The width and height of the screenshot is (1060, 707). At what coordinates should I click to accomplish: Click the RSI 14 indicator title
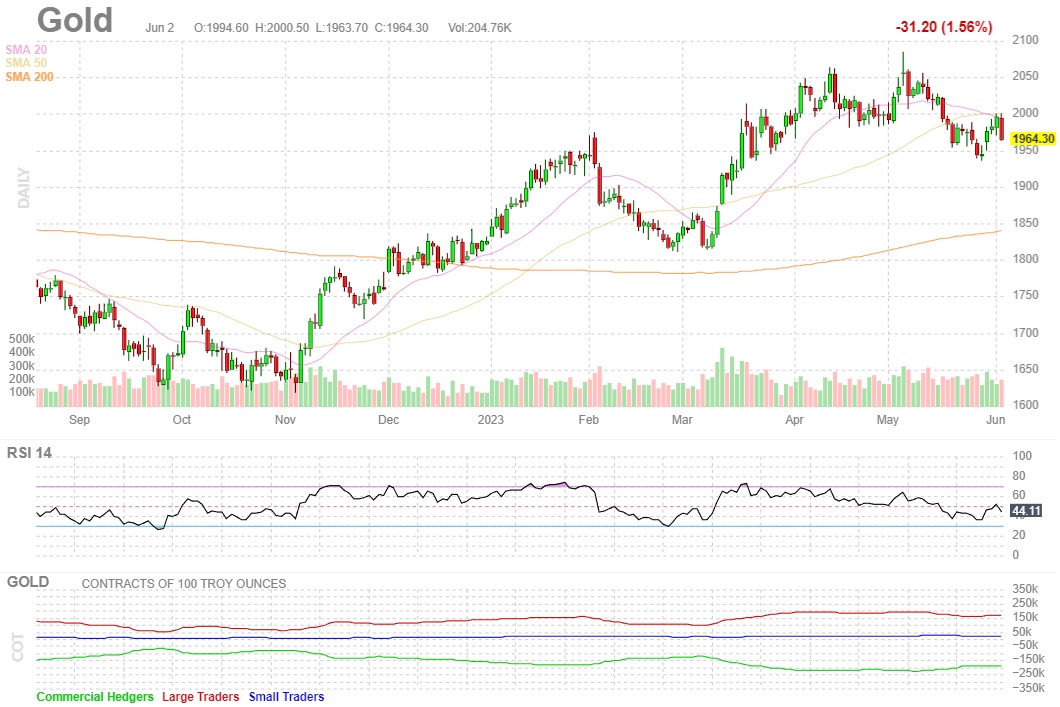point(29,453)
